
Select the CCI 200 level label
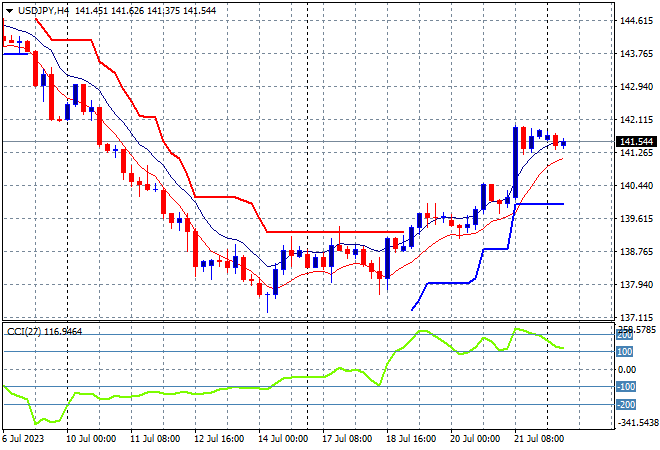(x=625, y=336)
